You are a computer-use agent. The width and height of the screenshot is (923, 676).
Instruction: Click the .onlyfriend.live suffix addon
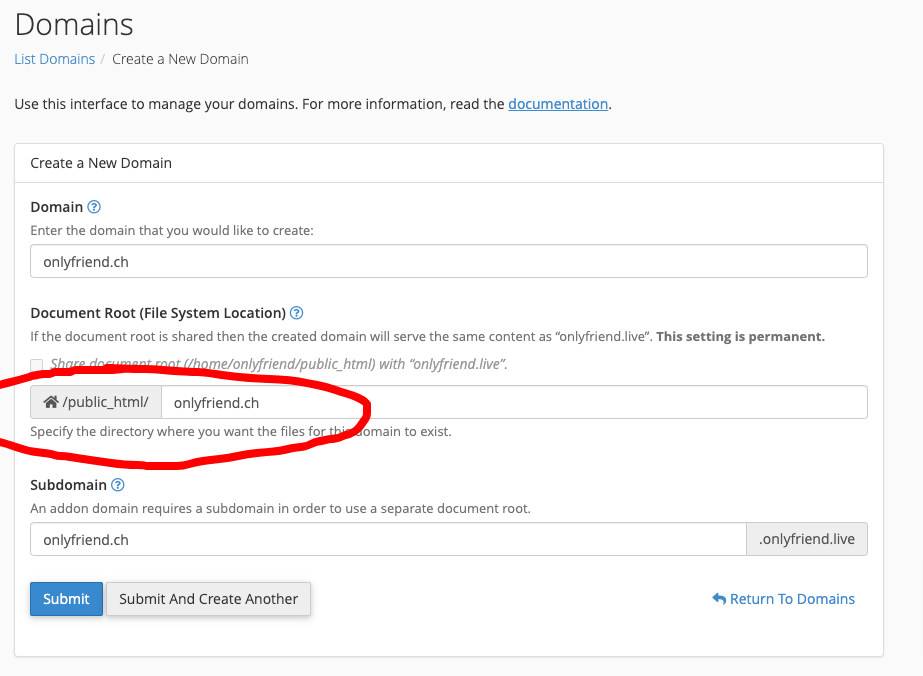[806, 539]
